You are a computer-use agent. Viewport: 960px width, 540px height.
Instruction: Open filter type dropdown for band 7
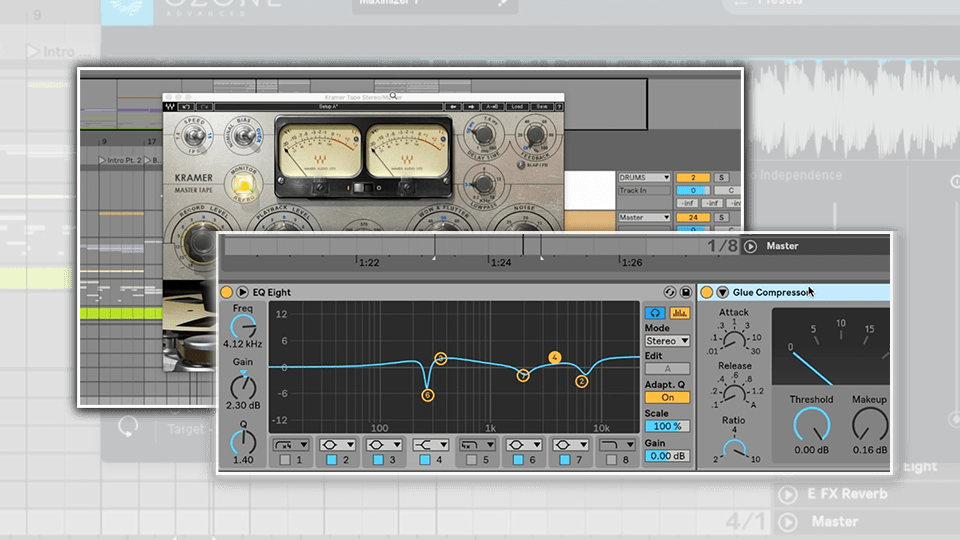coord(571,444)
